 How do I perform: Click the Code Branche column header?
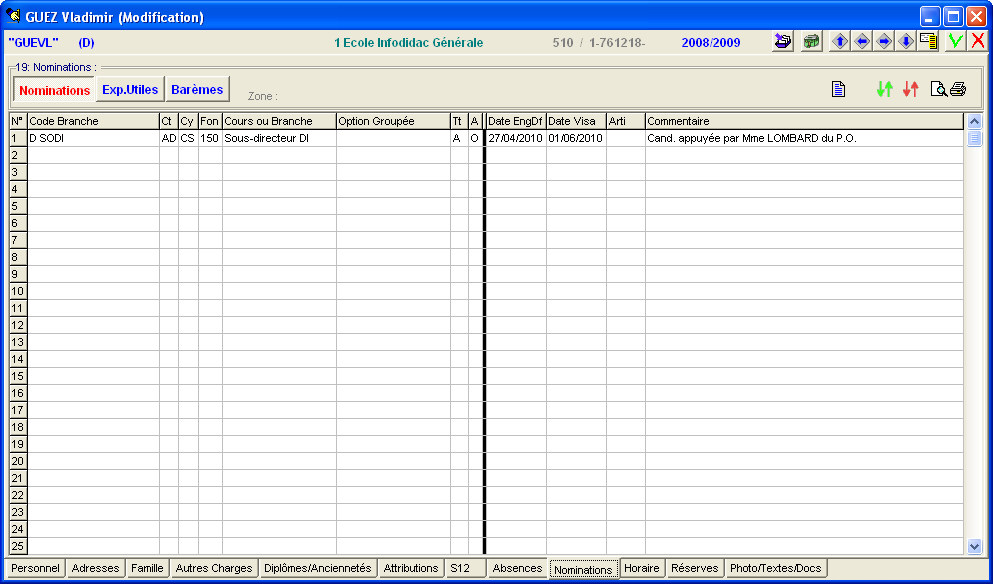point(93,121)
